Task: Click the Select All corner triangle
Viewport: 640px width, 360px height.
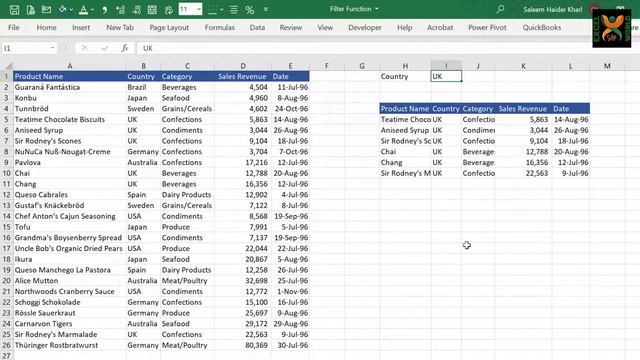Action: 8,66
